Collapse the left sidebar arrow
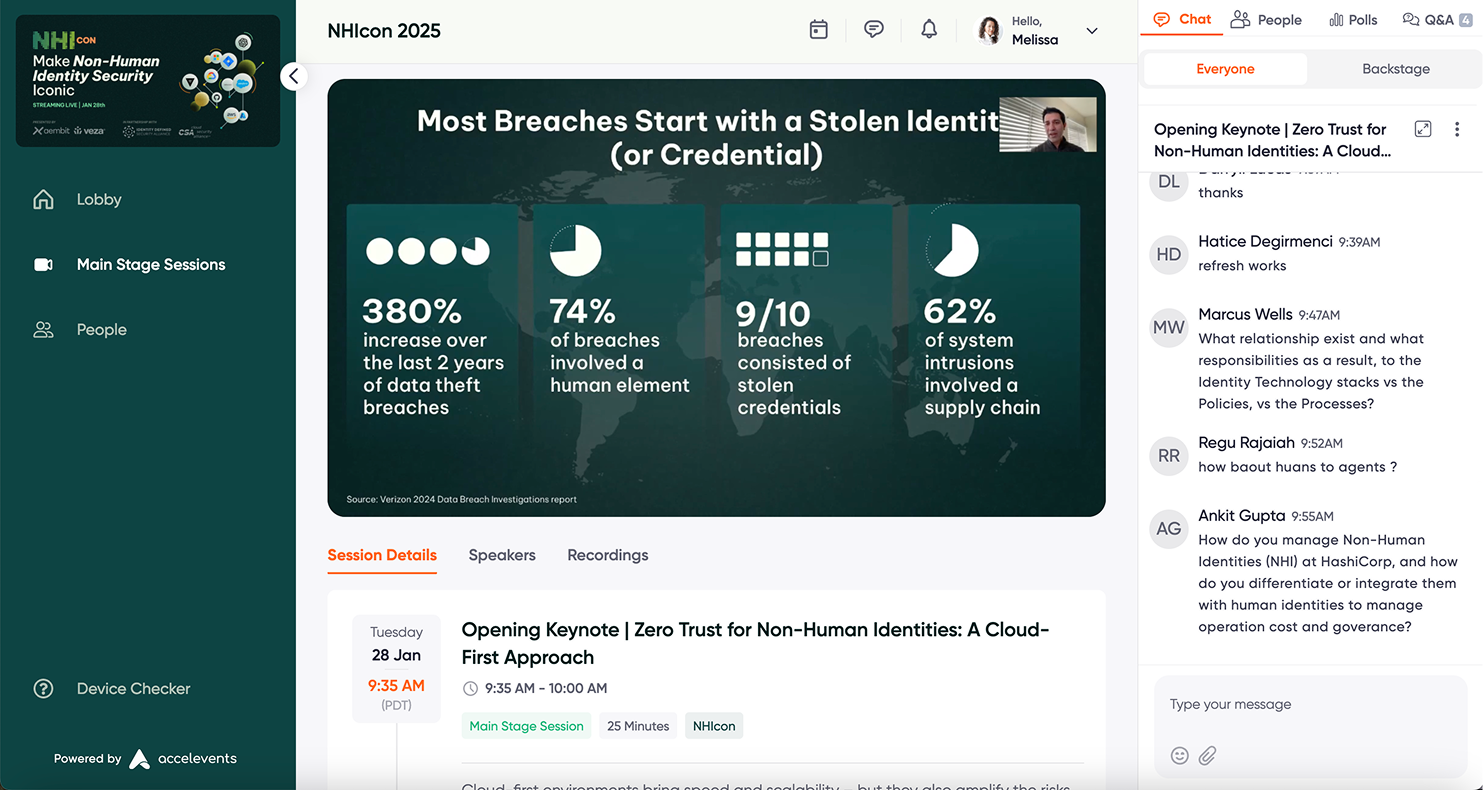 (293, 76)
